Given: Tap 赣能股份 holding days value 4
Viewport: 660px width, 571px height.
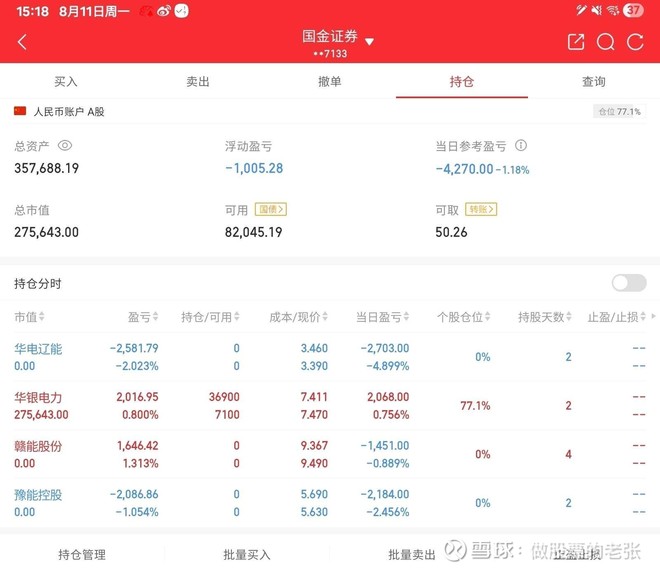Looking at the screenshot, I should [x=568, y=454].
